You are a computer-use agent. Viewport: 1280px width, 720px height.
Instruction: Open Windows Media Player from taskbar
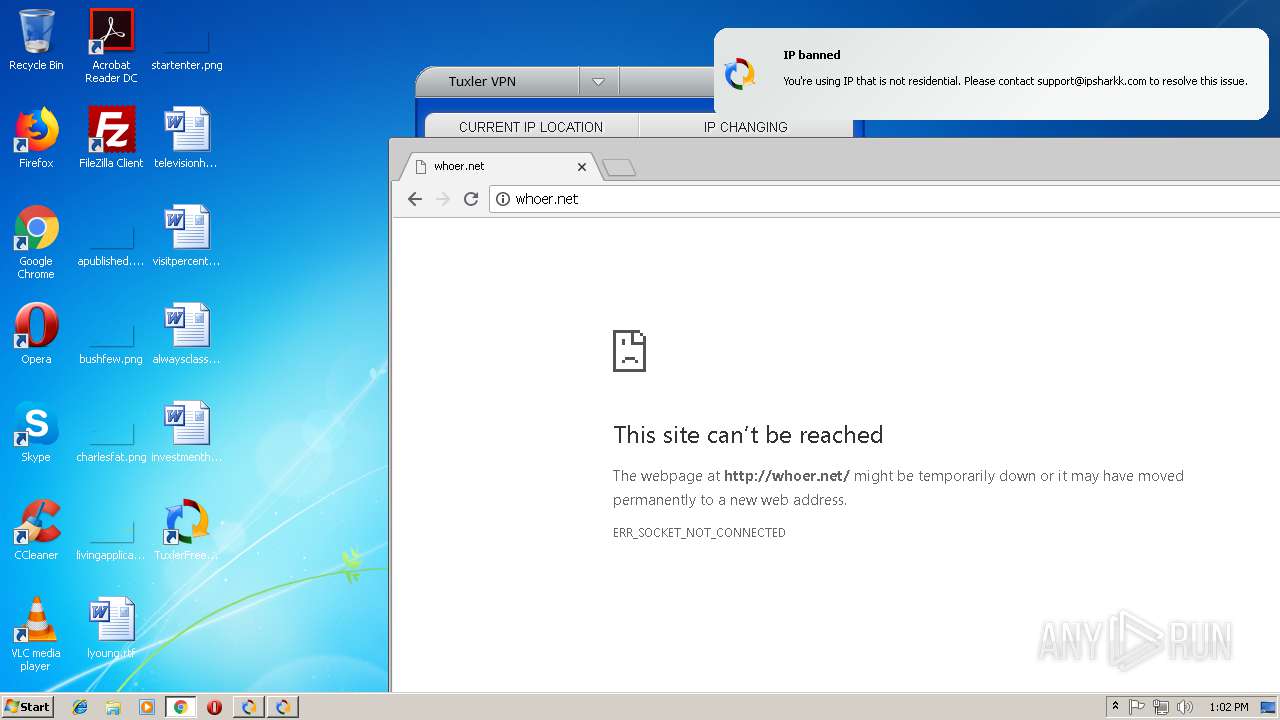coord(147,707)
